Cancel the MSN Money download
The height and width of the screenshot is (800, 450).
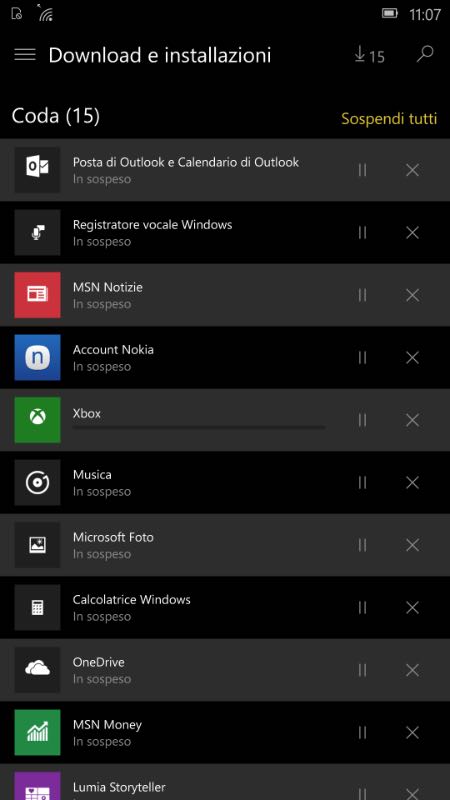point(412,733)
